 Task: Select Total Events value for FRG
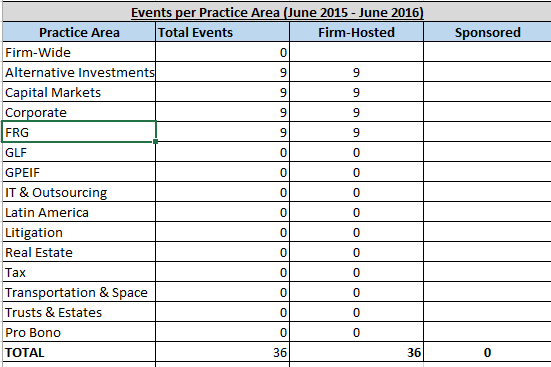222,132
